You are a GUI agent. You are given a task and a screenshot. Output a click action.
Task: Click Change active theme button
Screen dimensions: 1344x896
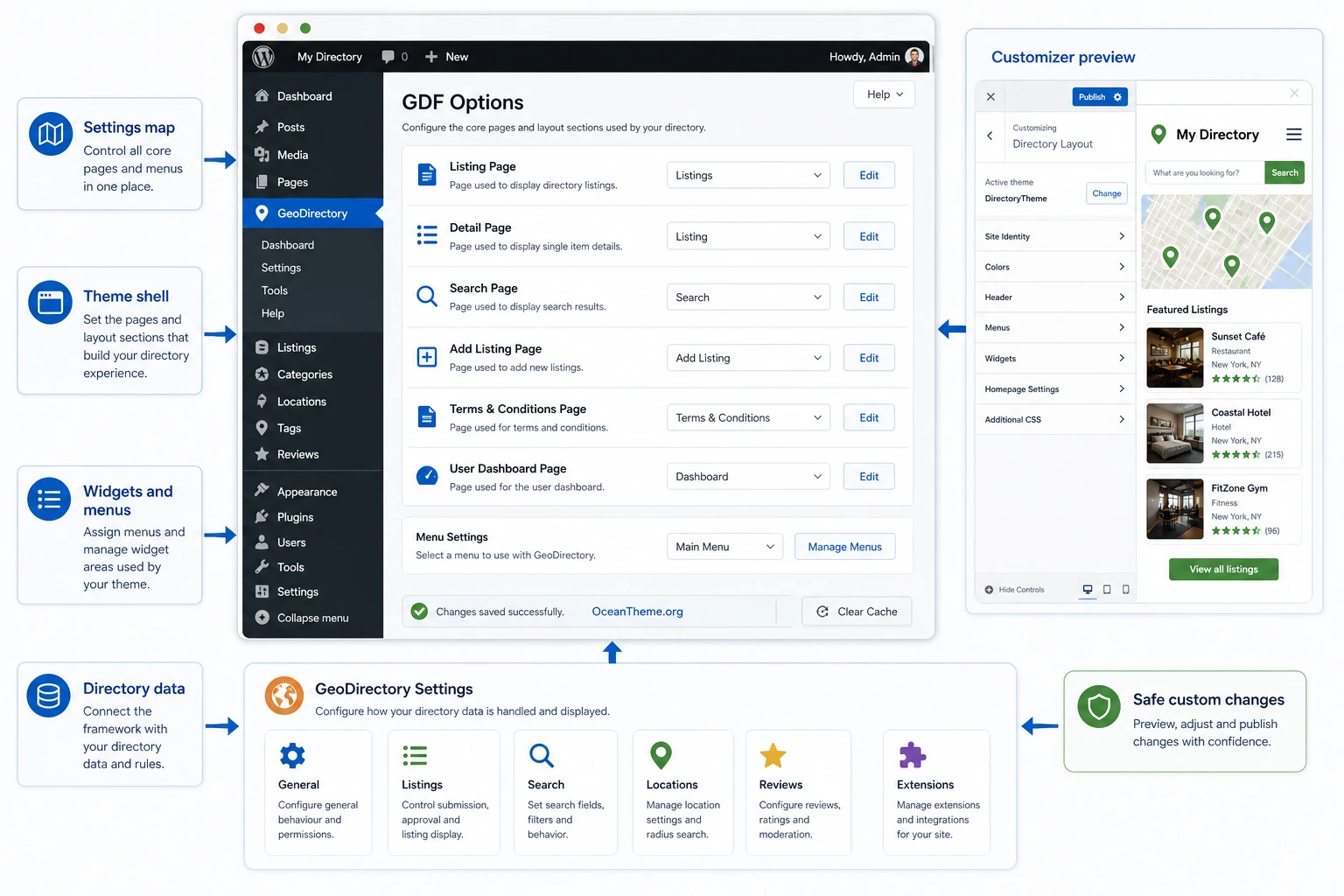pyautogui.click(x=1106, y=193)
